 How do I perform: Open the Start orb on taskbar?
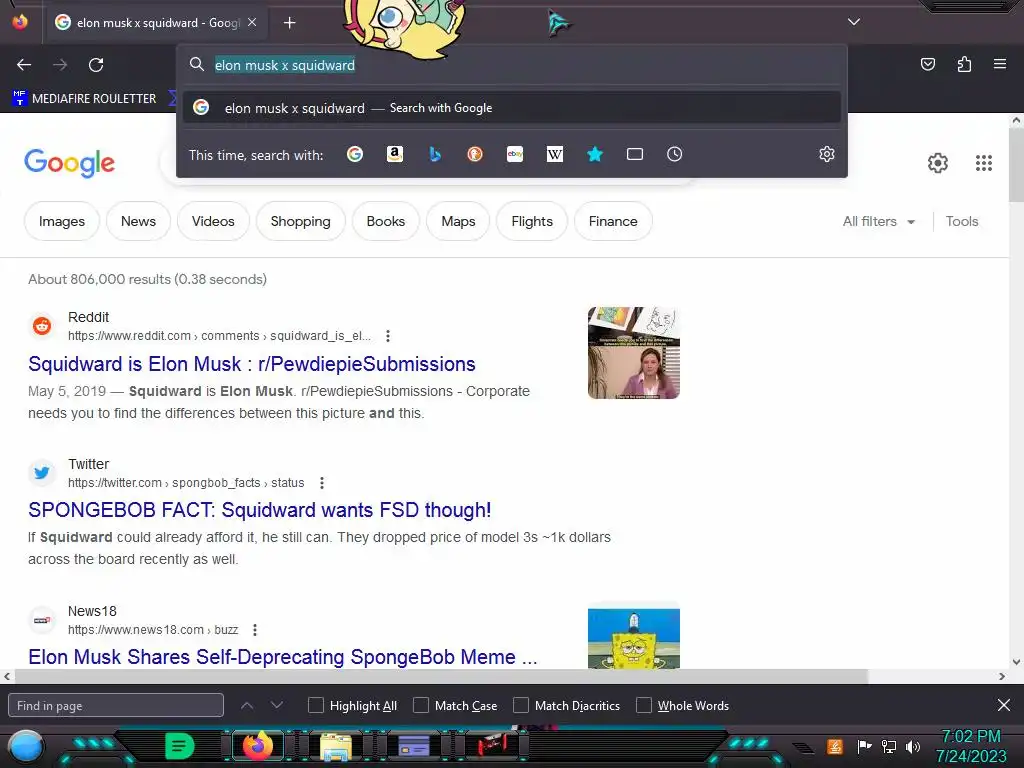coord(25,748)
